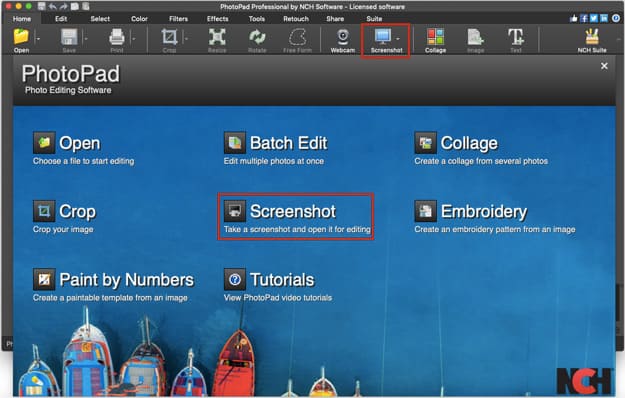Viewport: 625px width, 398px height.
Task: Click the Save floppy disk toolbar icon
Action: 69,37
